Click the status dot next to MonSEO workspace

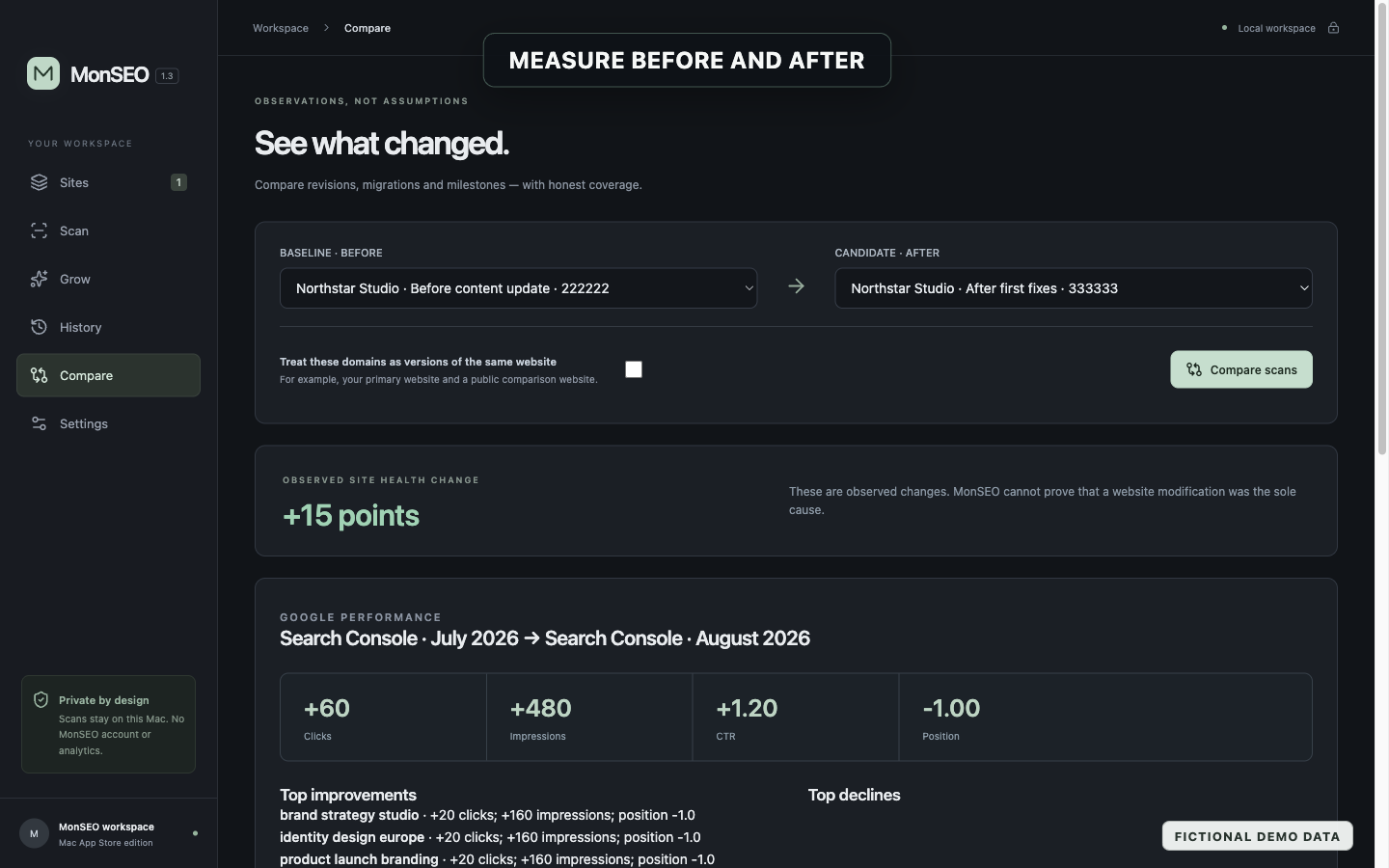[x=195, y=833]
